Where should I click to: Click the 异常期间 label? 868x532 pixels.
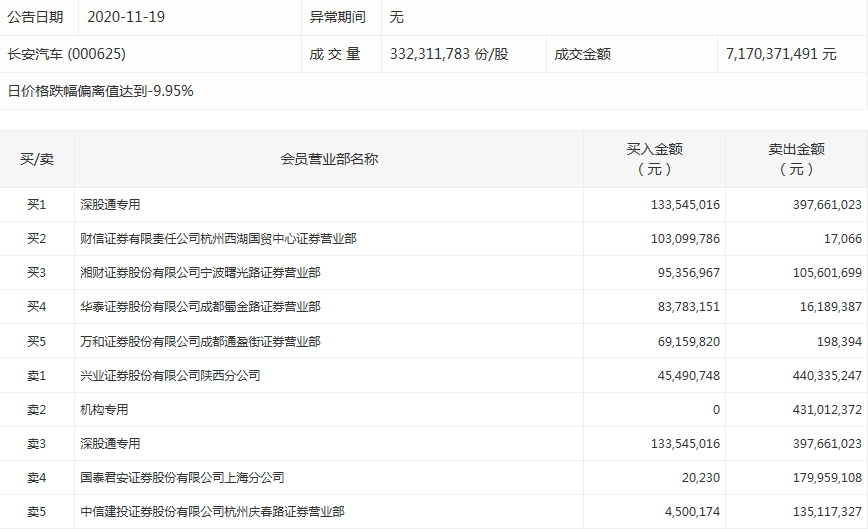[x=338, y=17]
